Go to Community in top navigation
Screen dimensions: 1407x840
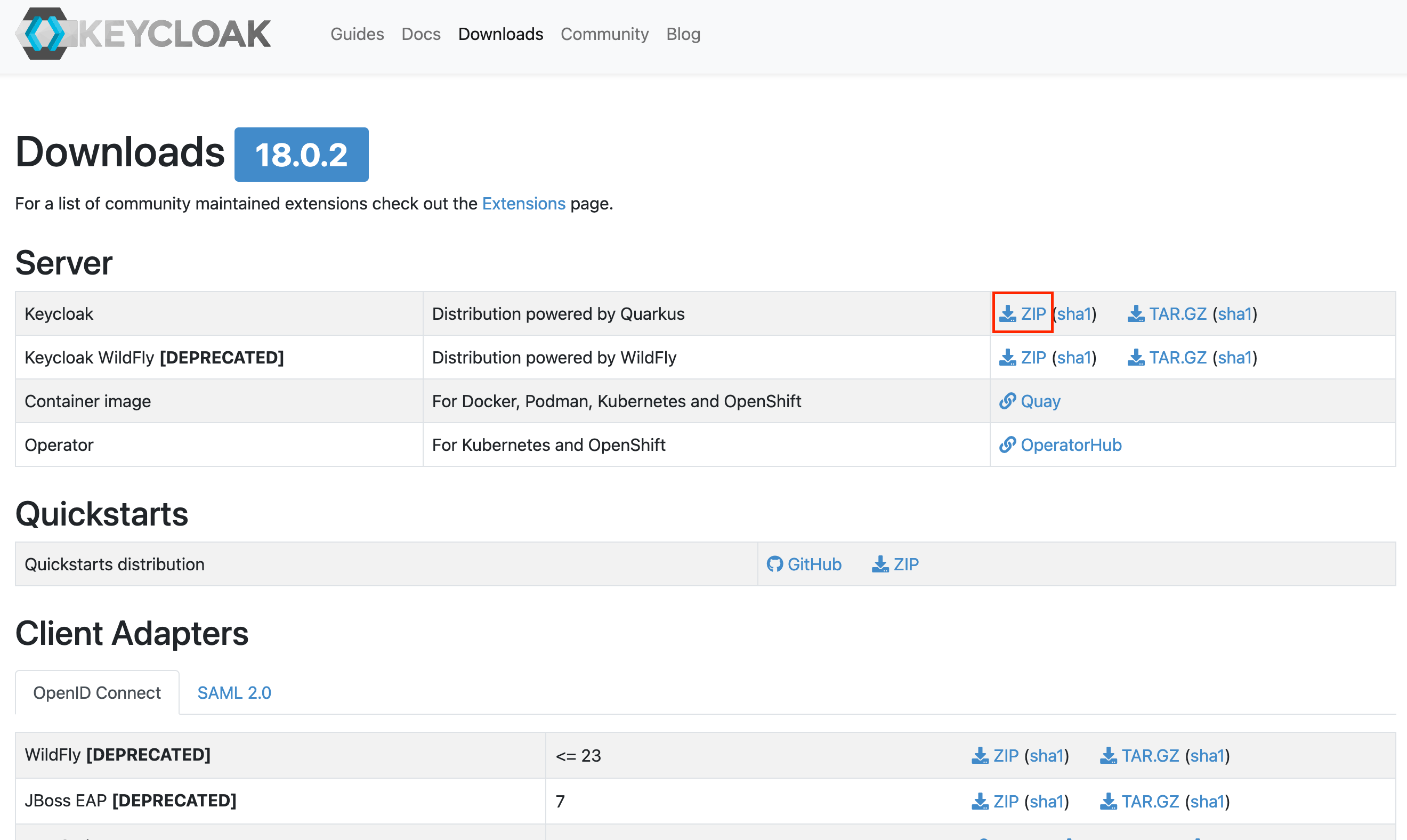[604, 34]
